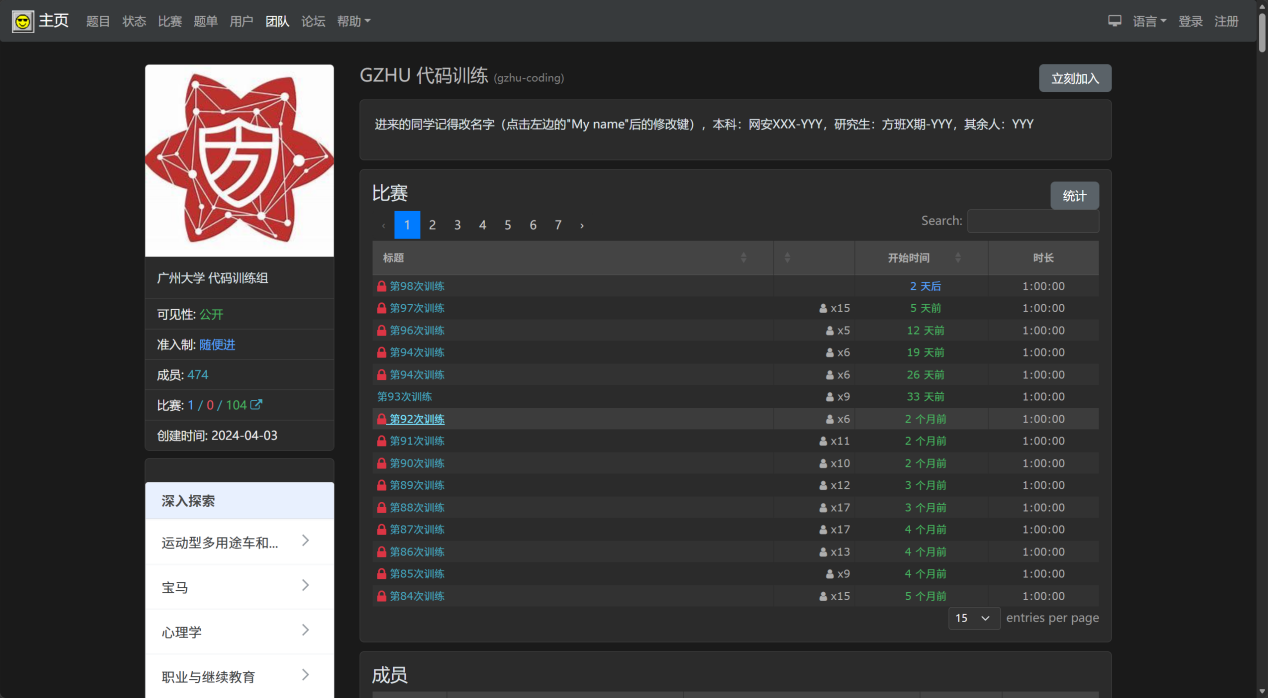Click the 2 天后 start time cell
The width and height of the screenshot is (1268, 698).
point(925,286)
